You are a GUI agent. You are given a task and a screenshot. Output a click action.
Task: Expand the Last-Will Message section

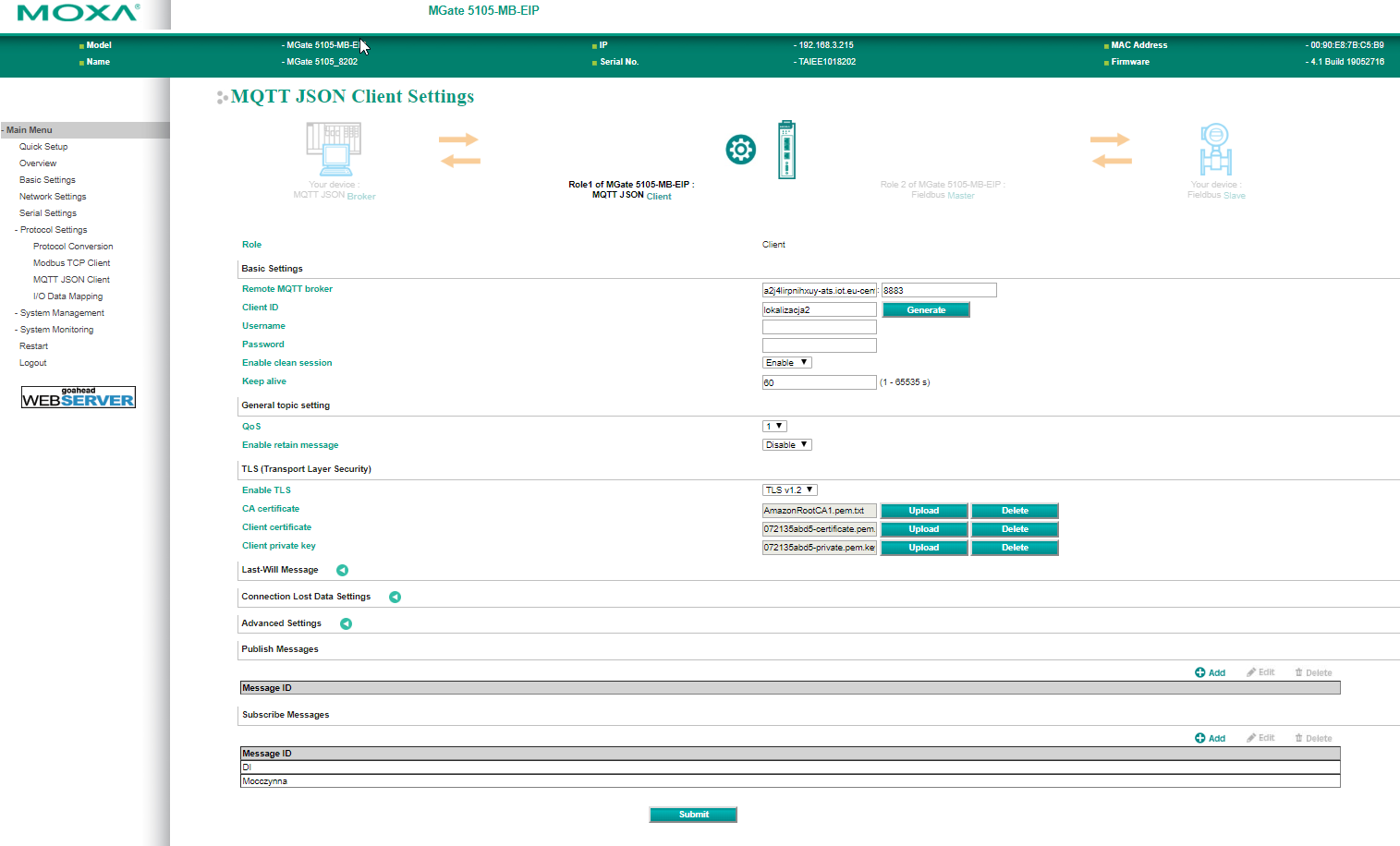pos(342,570)
